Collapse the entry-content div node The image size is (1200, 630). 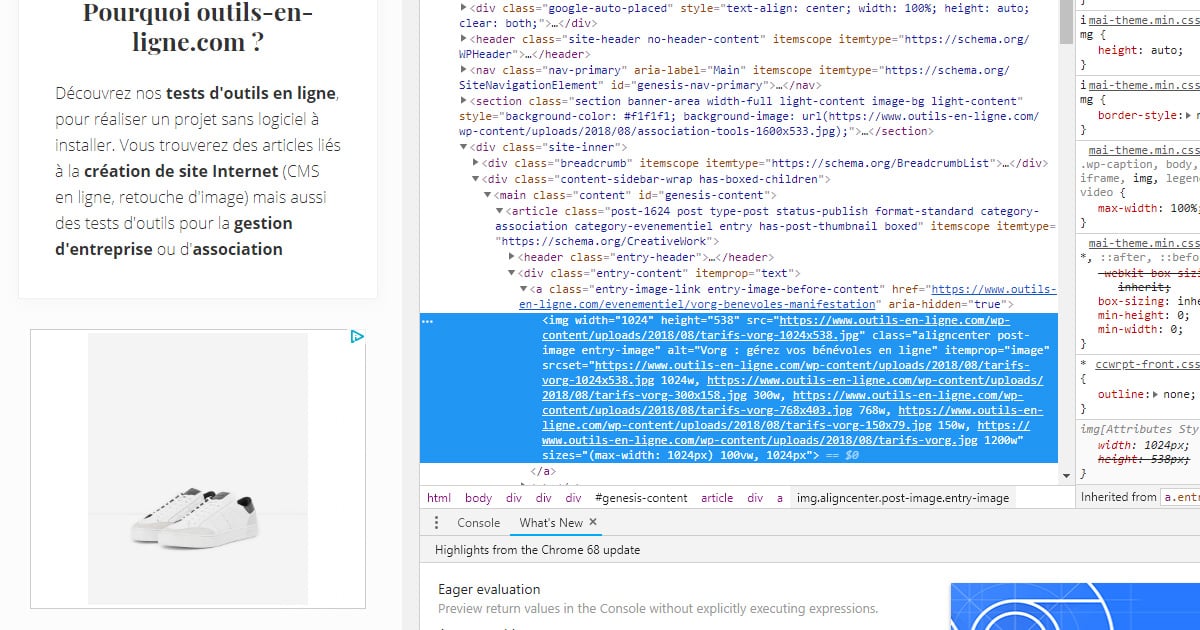click(x=511, y=273)
